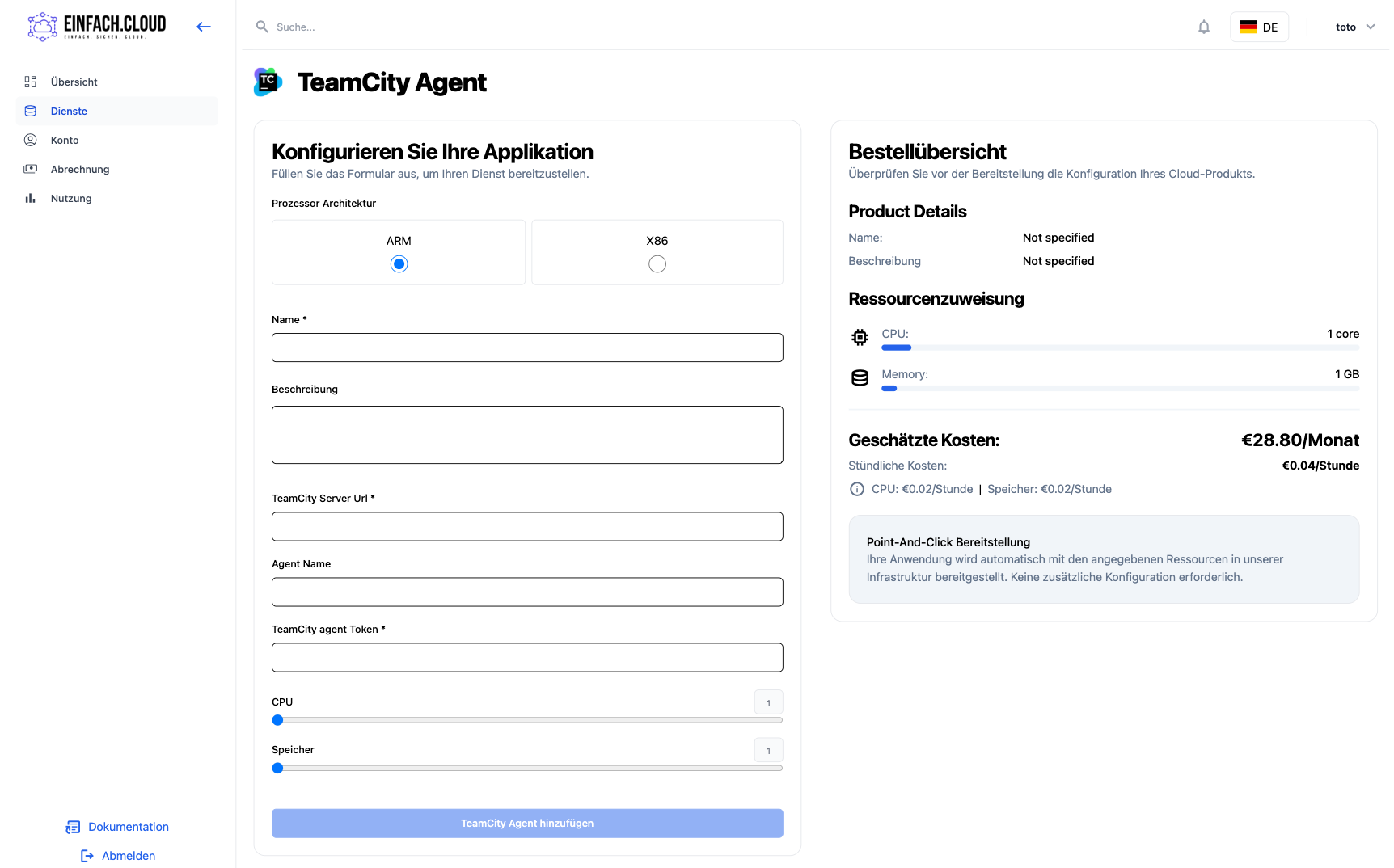Click the search magnifier icon
This screenshot has width=1394, height=868.
262,27
